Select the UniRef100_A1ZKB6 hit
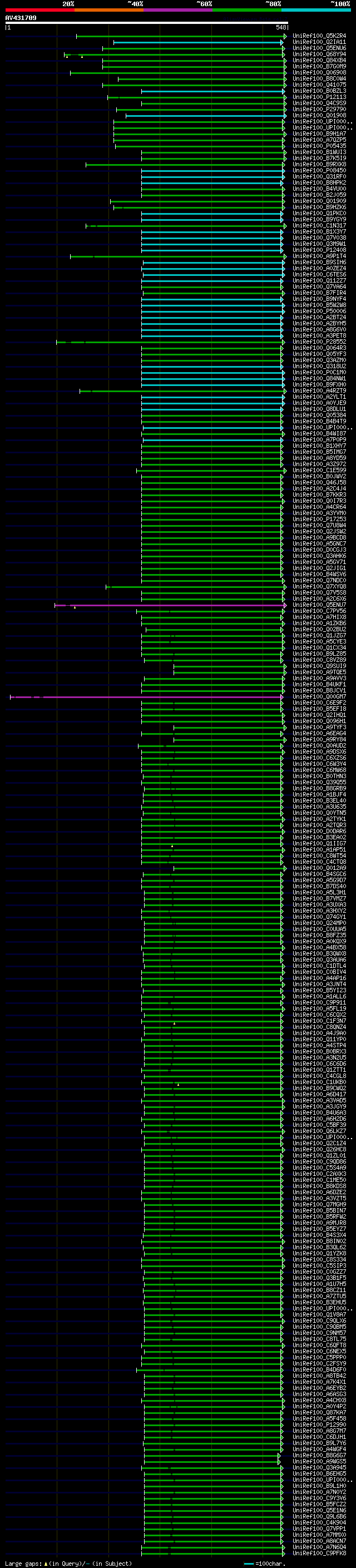 point(319,624)
